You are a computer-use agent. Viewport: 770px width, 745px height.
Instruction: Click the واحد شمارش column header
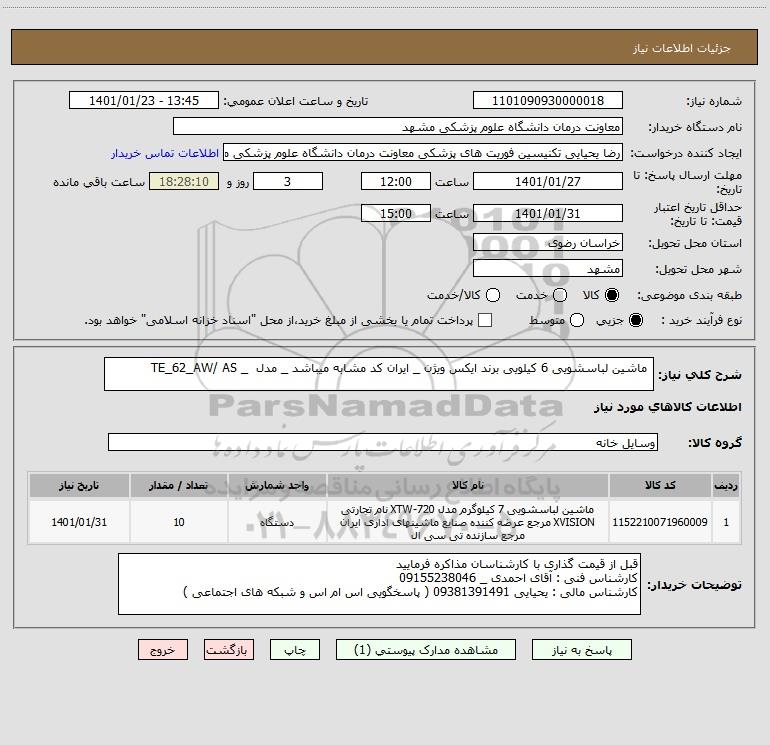[277, 485]
